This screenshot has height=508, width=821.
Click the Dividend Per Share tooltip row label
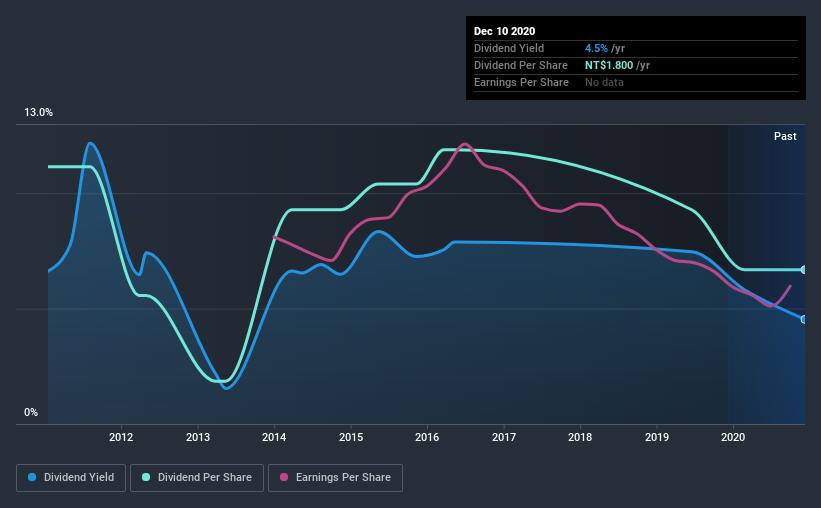[x=520, y=65]
